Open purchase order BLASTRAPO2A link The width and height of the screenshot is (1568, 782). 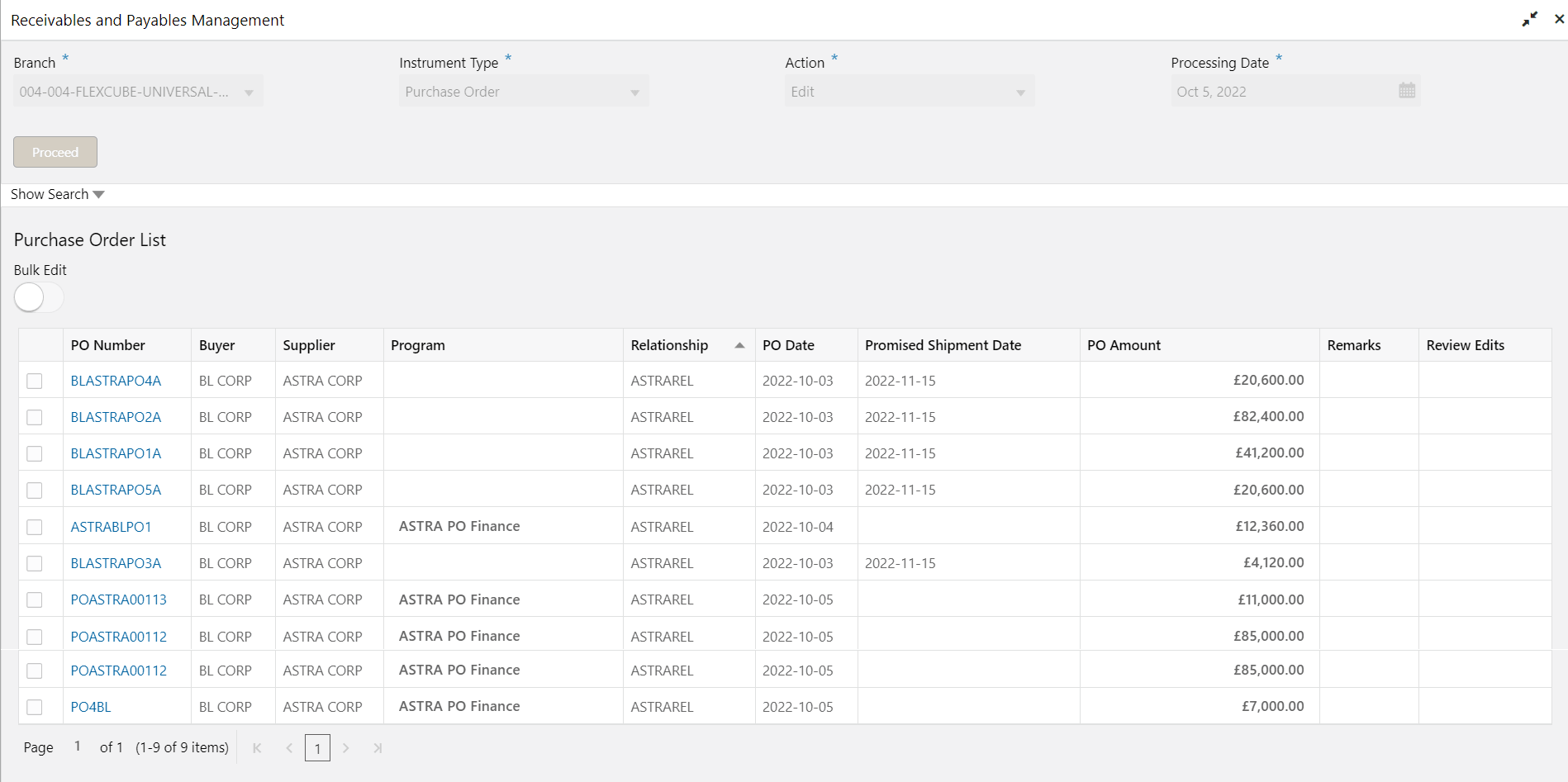coord(116,417)
